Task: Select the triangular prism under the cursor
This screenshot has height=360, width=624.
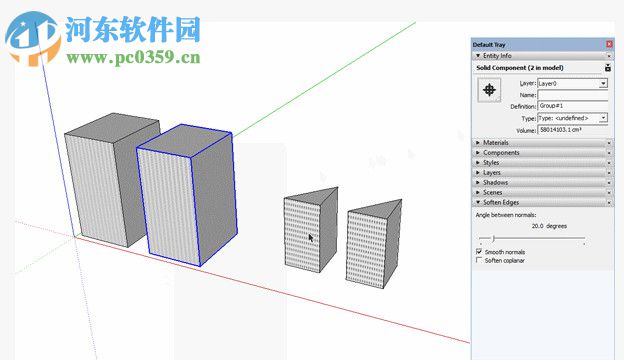Action: click(310, 231)
